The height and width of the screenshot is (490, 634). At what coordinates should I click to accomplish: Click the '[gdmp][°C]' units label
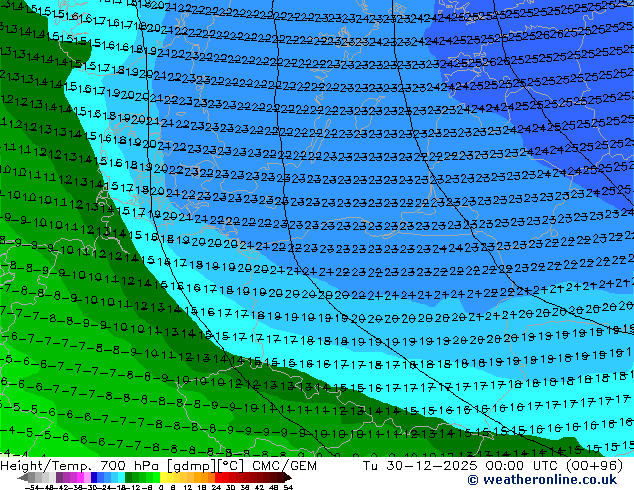206,466
